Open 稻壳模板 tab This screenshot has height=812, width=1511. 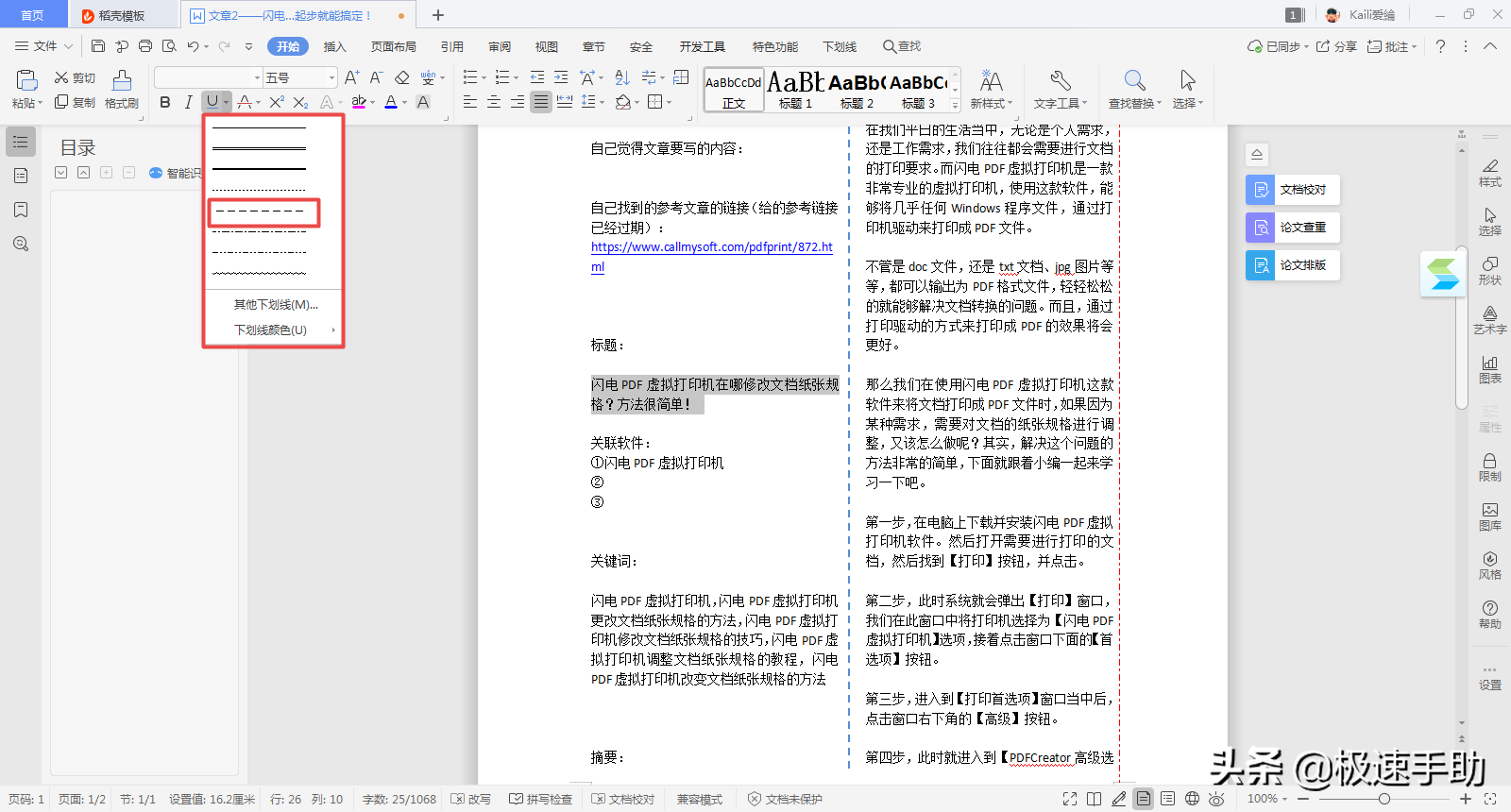[122, 15]
